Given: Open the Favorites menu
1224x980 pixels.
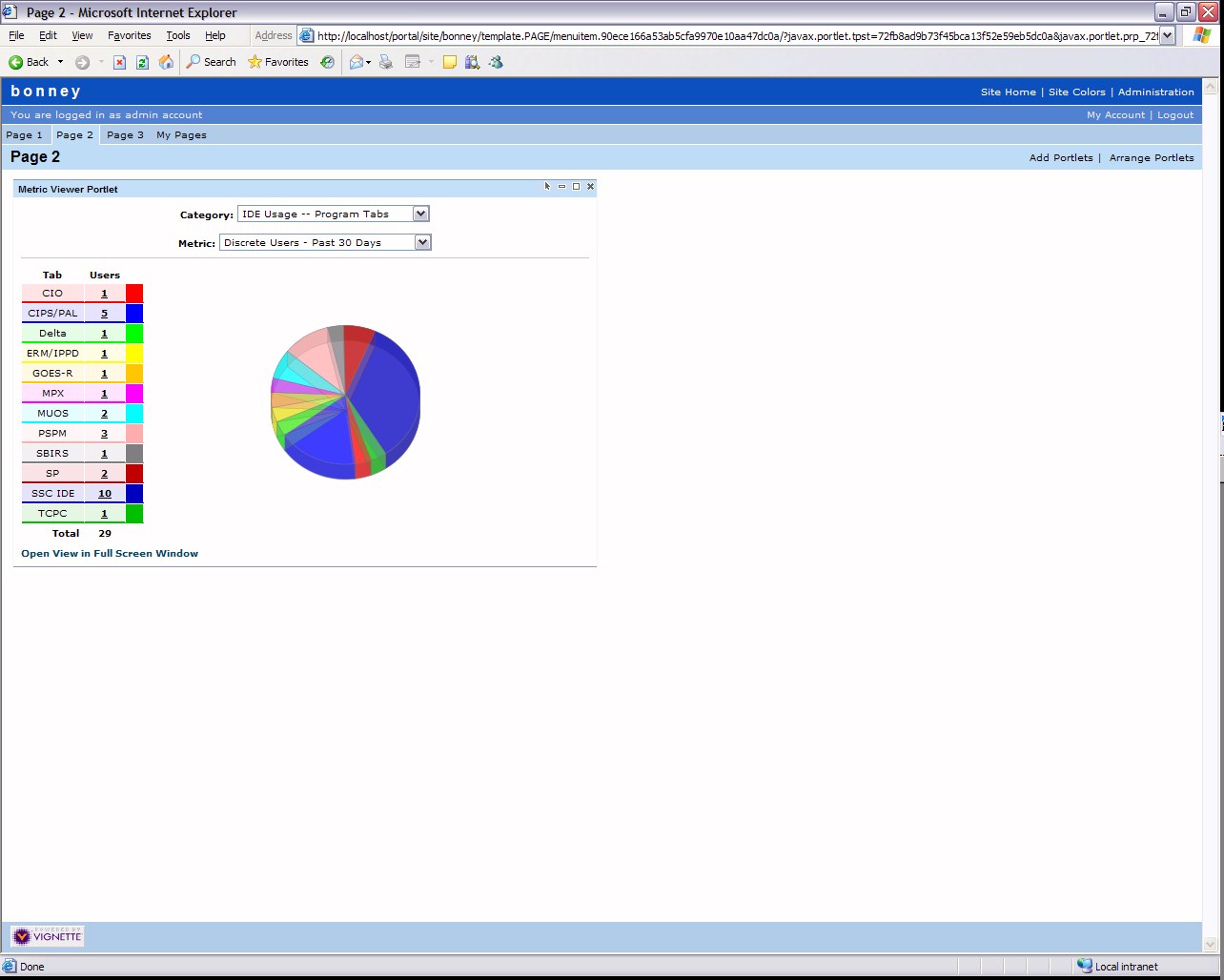Looking at the screenshot, I should click(129, 35).
